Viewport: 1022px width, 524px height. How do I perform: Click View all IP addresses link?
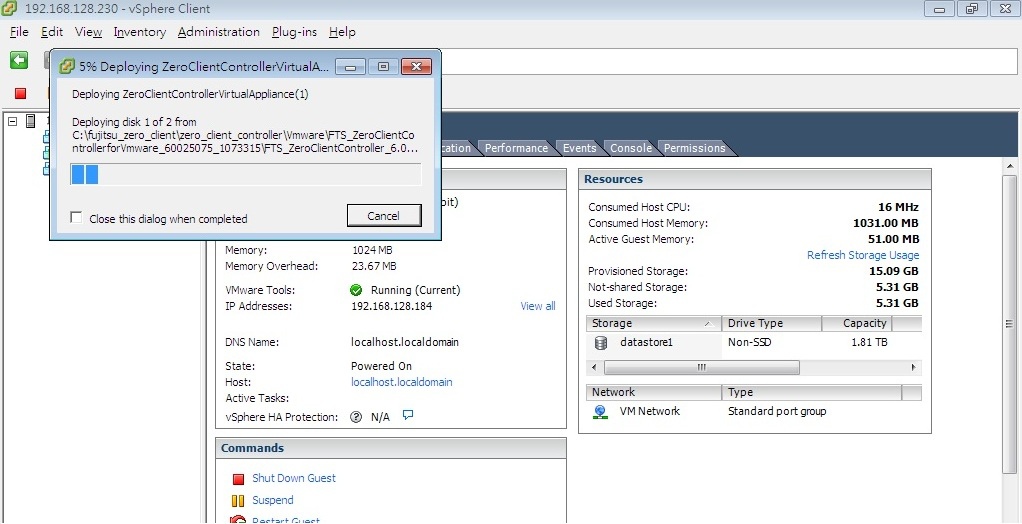coord(538,306)
